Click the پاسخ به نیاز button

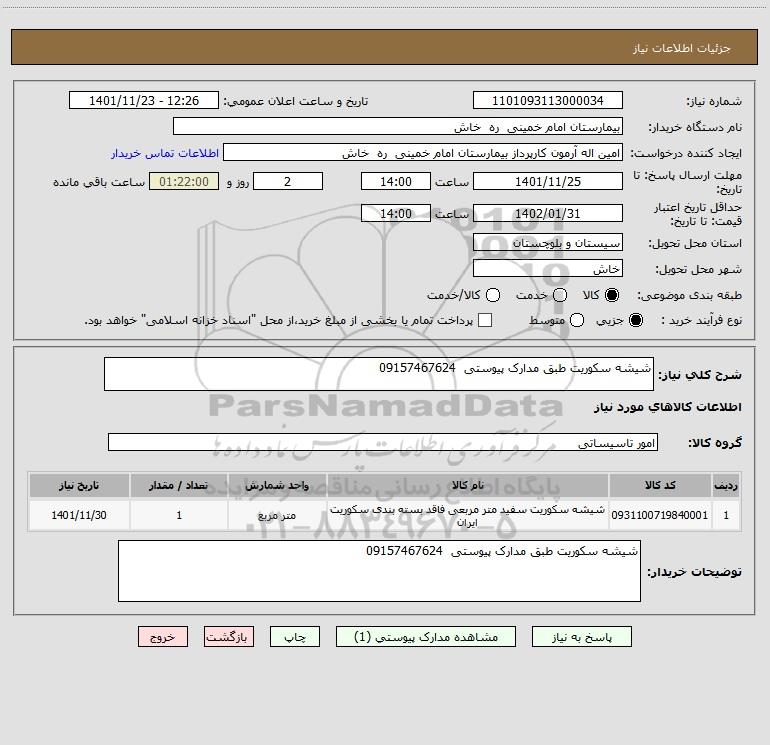[x=581, y=636]
